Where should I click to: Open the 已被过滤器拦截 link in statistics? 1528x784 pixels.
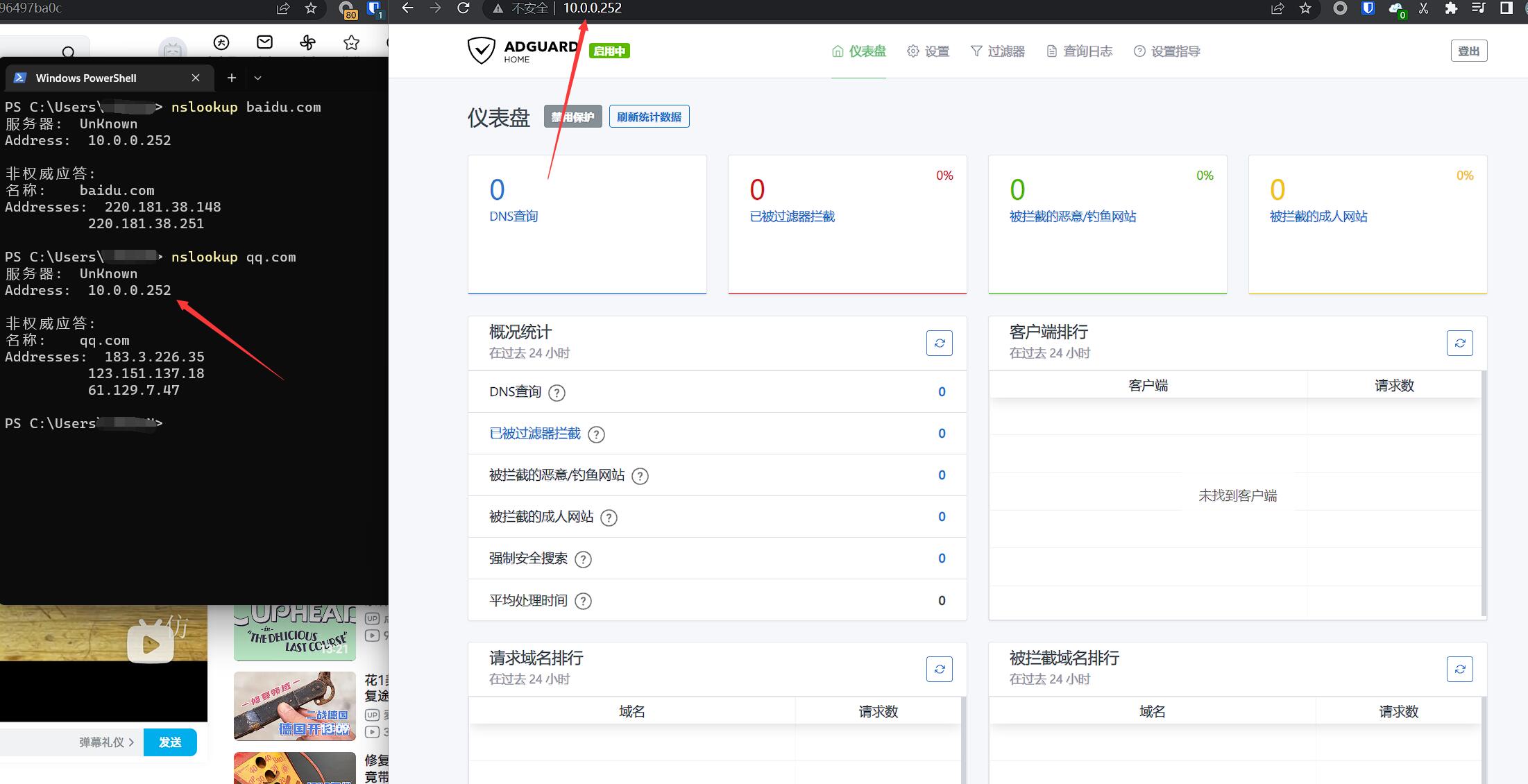pos(535,434)
